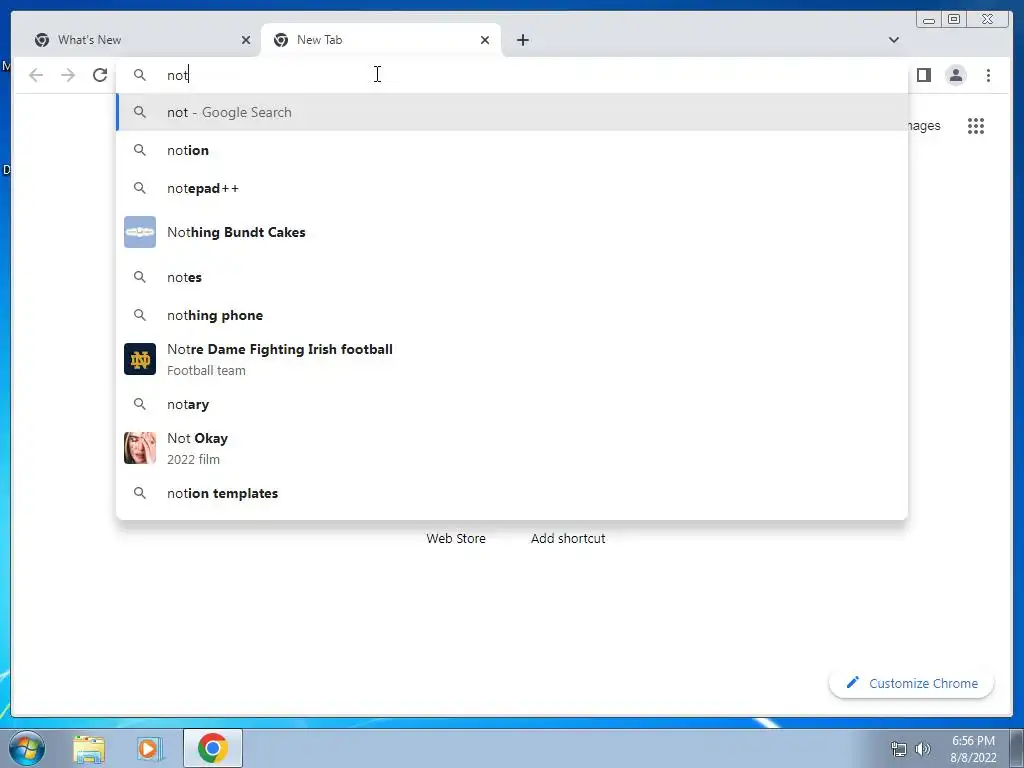Click the Show desktop button
The image size is (1024, 768).
[1017, 749]
